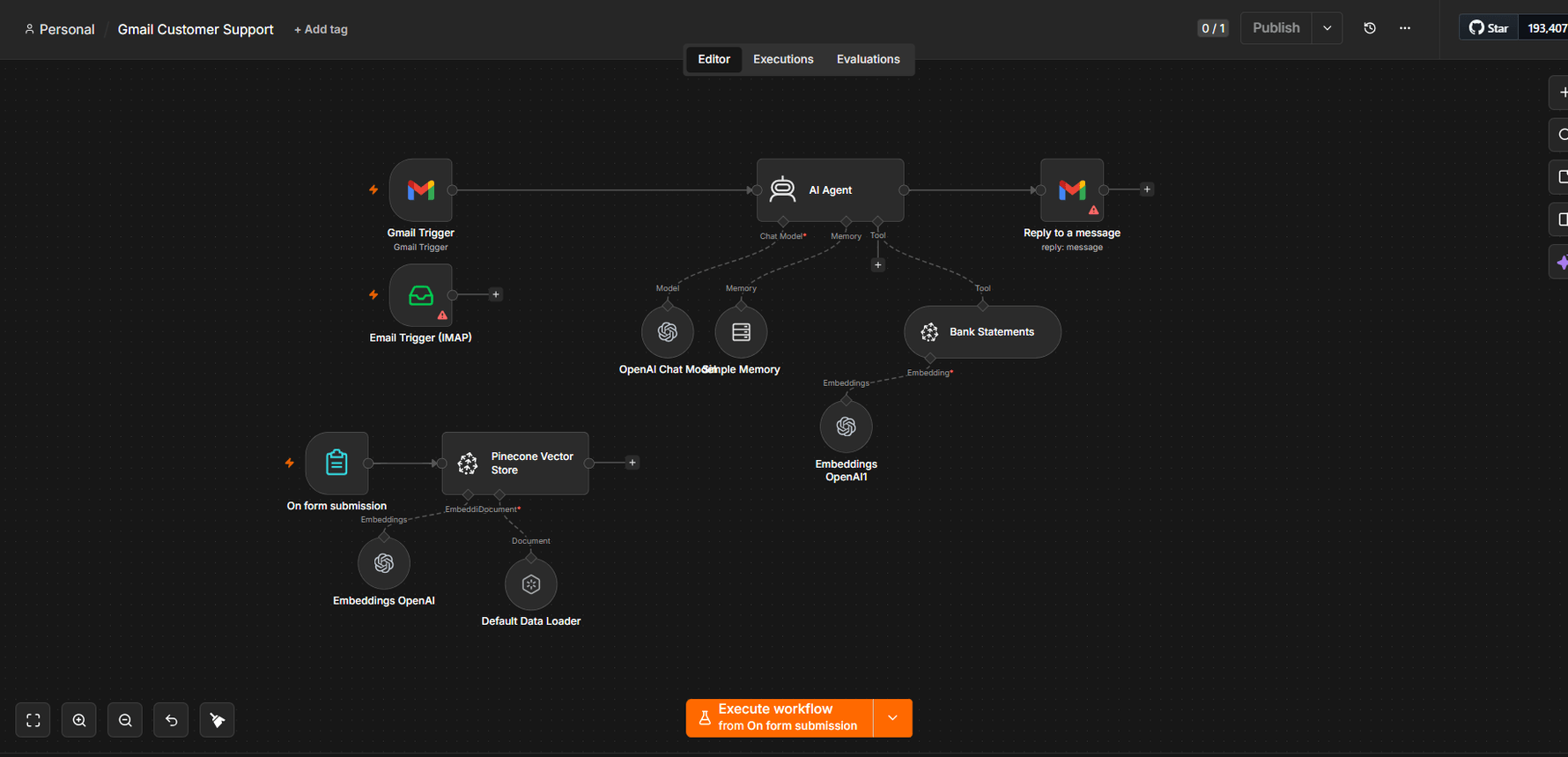Select the Gmail Trigger node icon
Image resolution: width=1568 pixels, height=757 pixels.
tap(421, 190)
